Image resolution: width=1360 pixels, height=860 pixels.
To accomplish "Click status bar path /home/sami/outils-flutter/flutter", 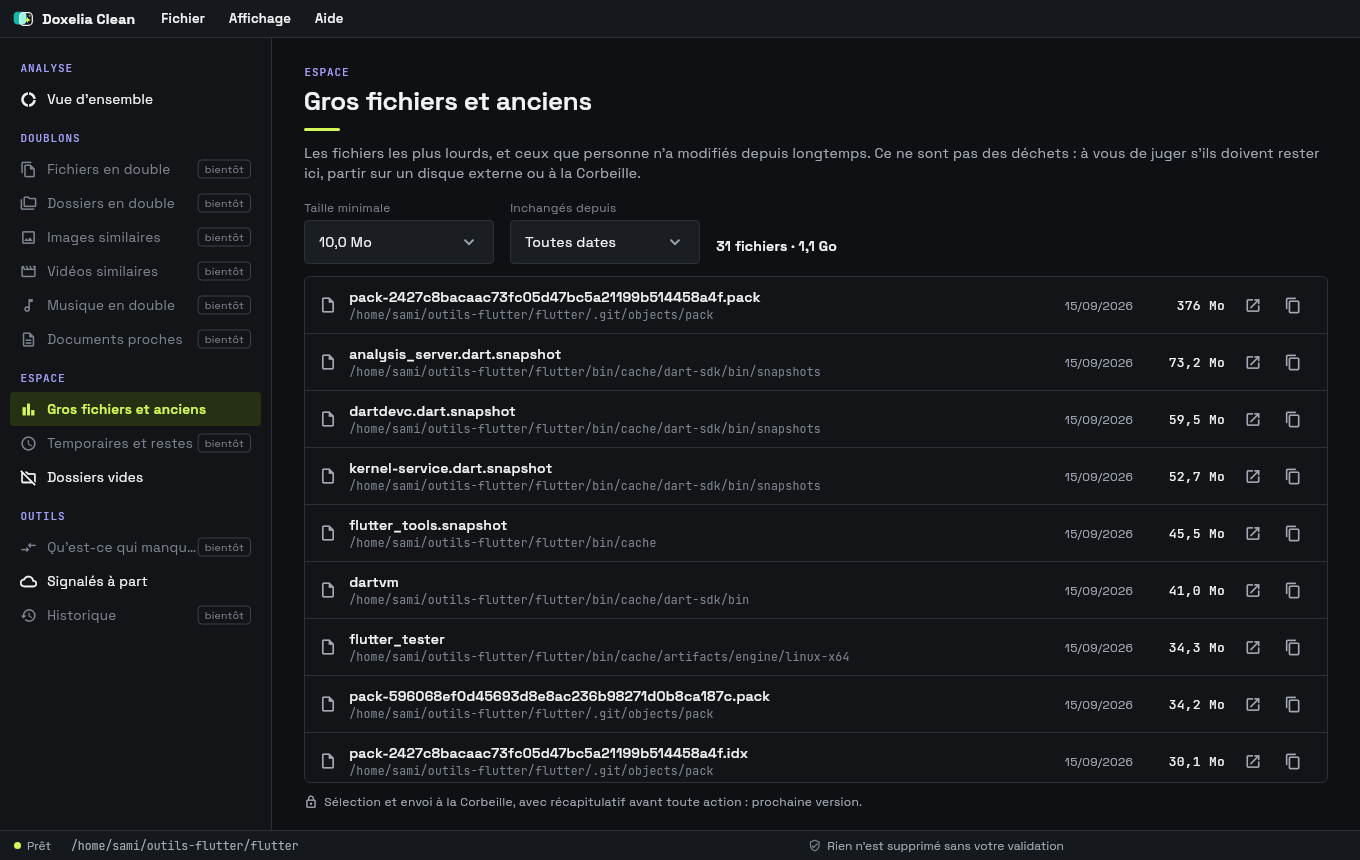I will pos(185,845).
